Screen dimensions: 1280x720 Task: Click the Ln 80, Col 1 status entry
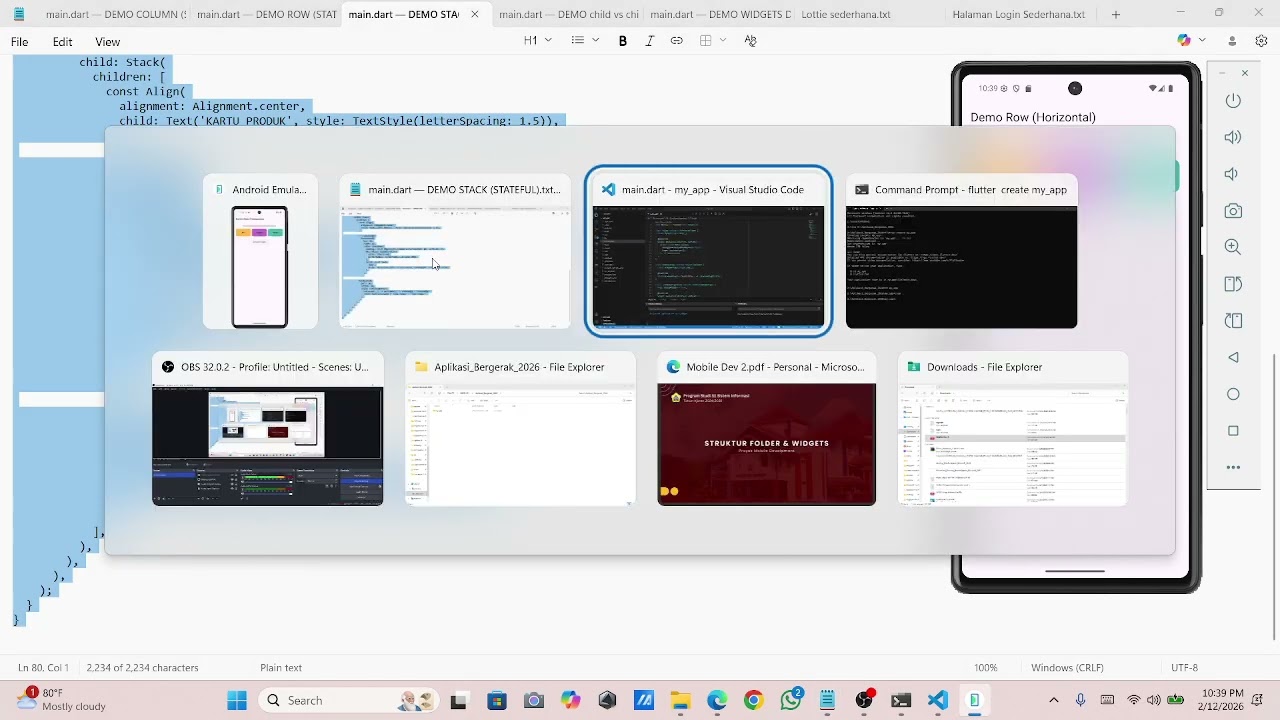point(43,668)
